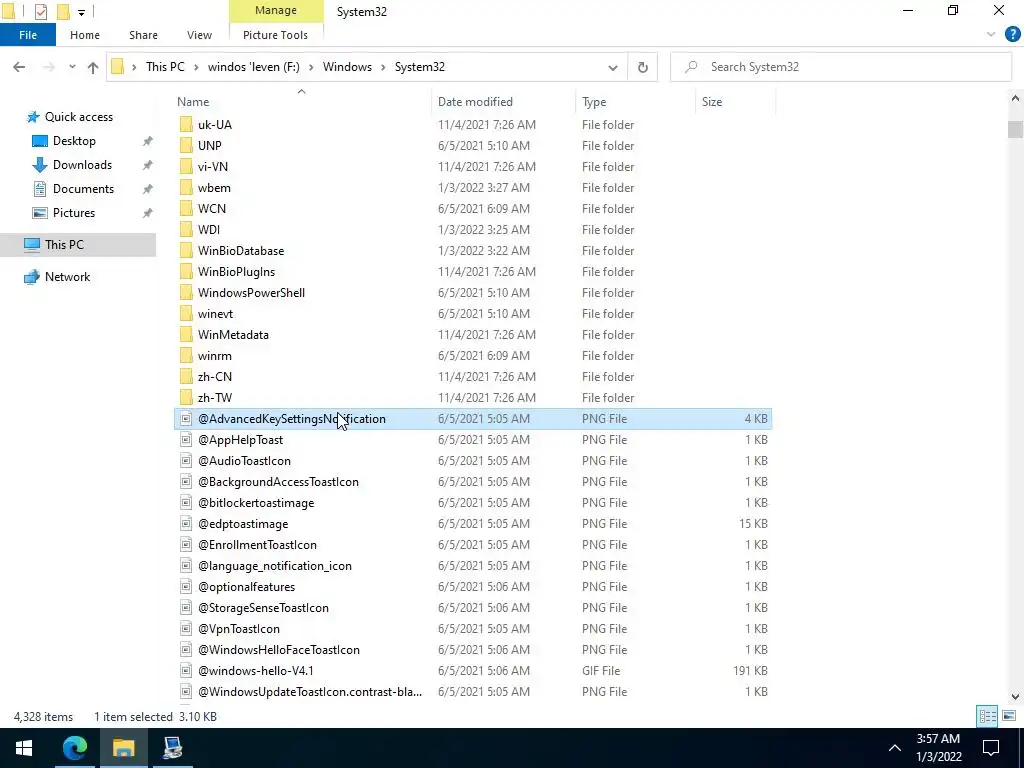
Task: Click the This PC breadcrumb
Action: [165, 67]
